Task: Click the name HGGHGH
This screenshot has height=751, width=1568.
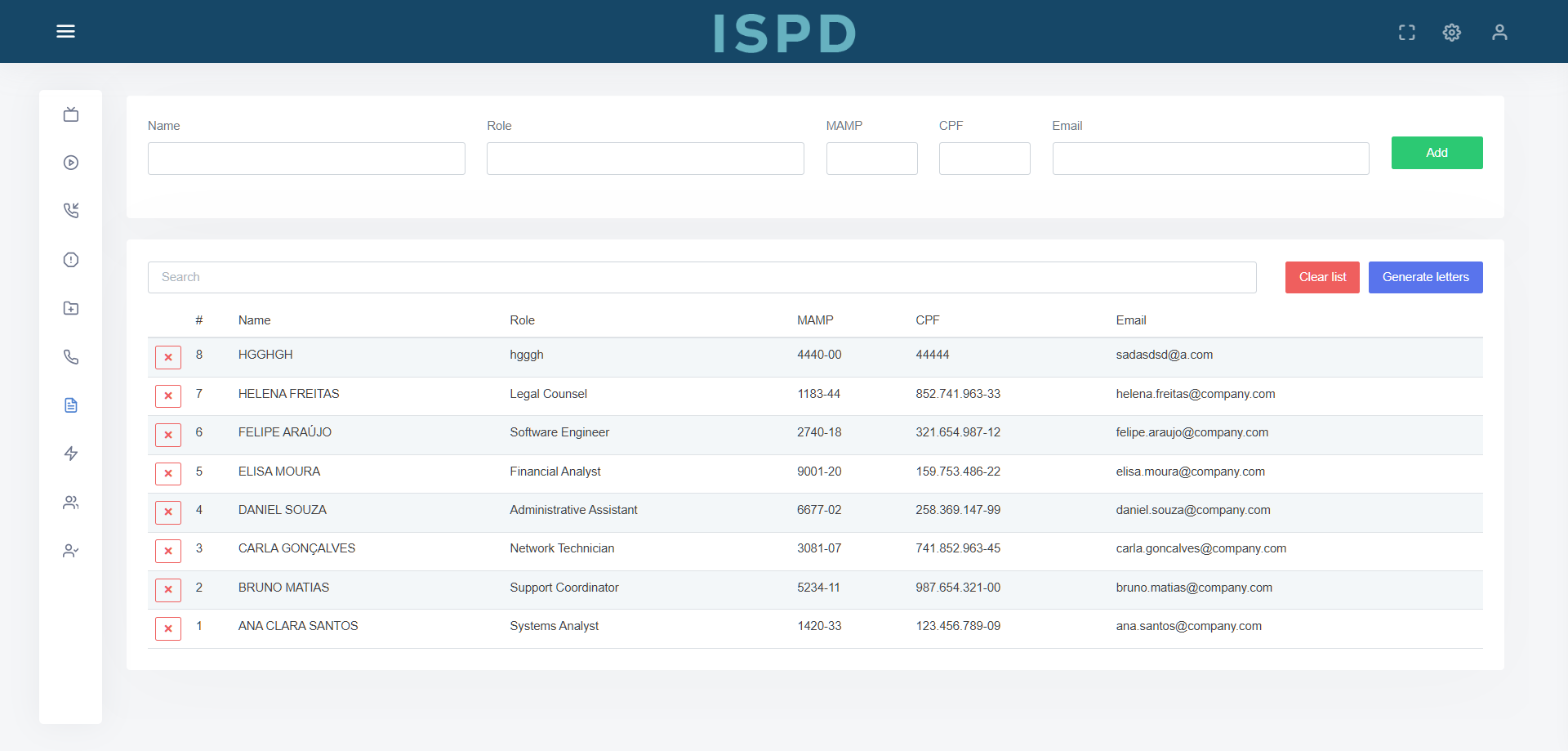Action: pyautogui.click(x=265, y=355)
